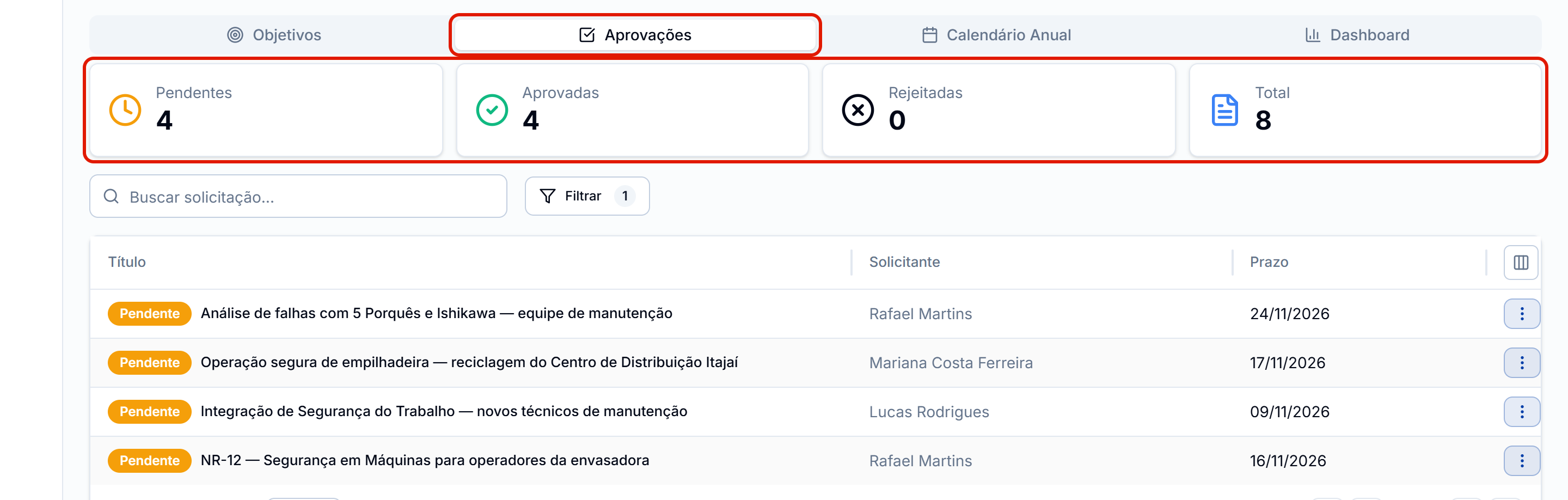Focus the Buscar solicitação search field
This screenshot has height=500, width=1568.
(x=298, y=196)
